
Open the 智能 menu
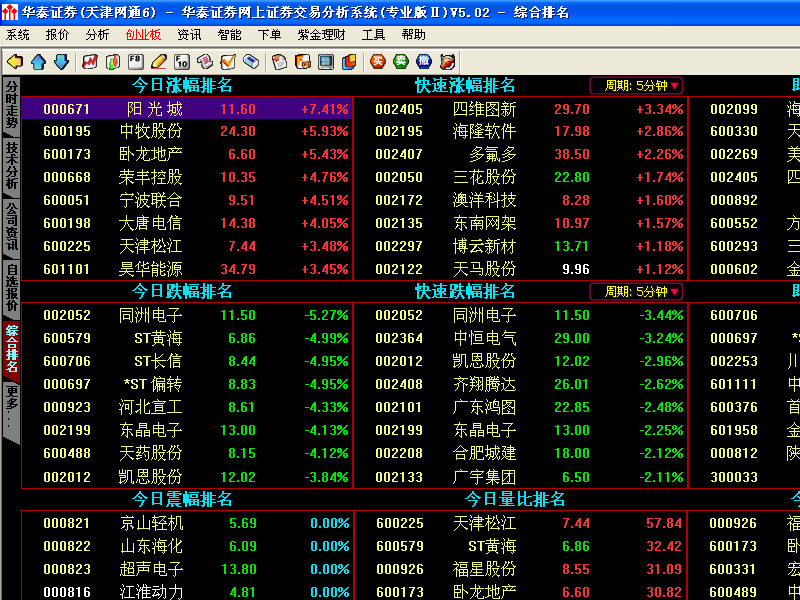pyautogui.click(x=230, y=35)
